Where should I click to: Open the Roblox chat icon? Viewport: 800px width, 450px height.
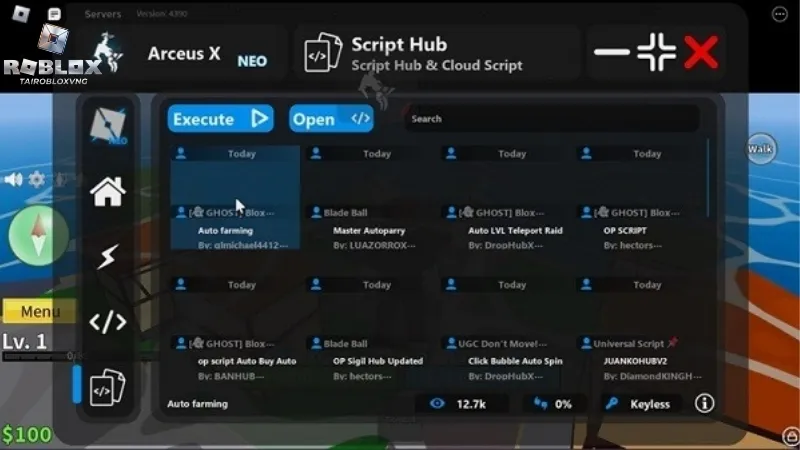(54, 14)
